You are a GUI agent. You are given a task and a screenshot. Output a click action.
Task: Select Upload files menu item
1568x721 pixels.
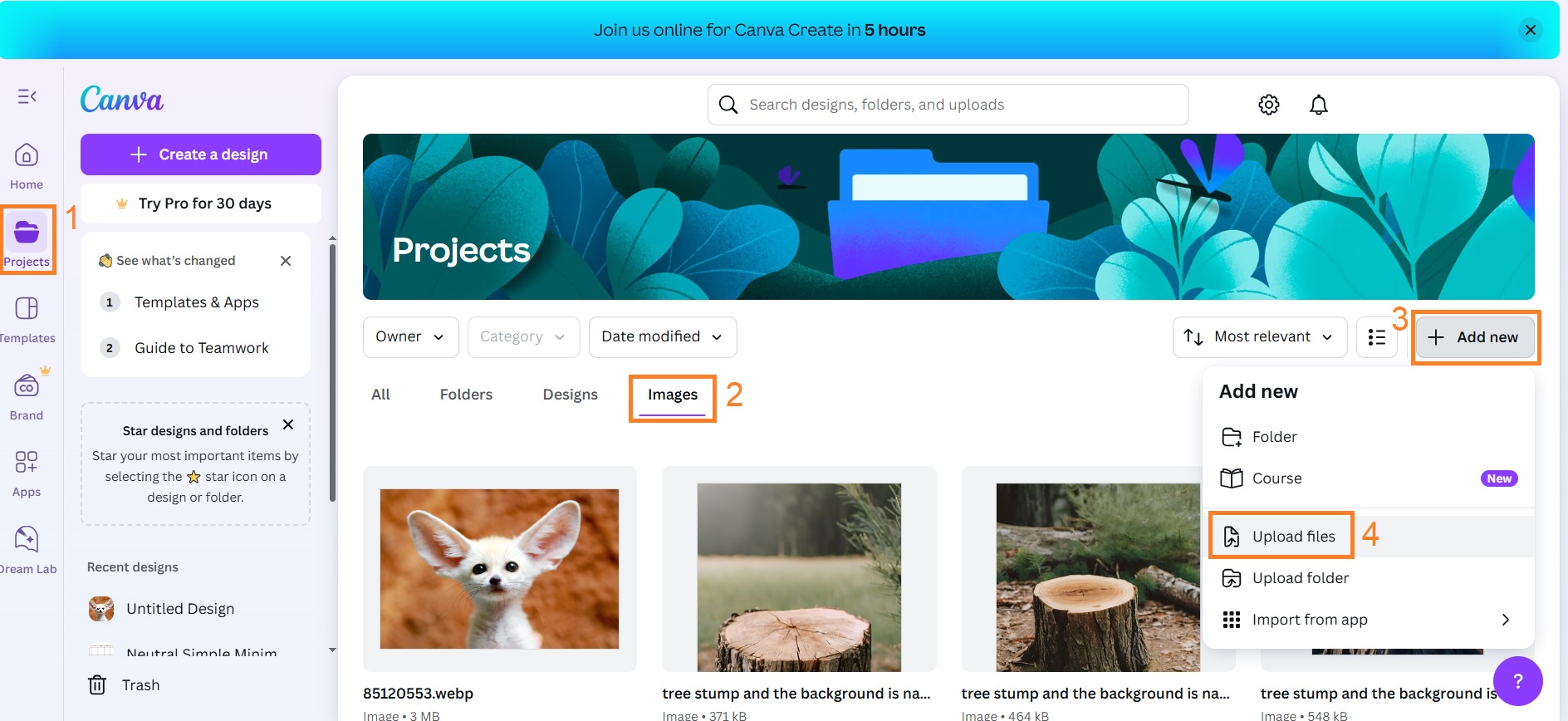coord(1369,537)
